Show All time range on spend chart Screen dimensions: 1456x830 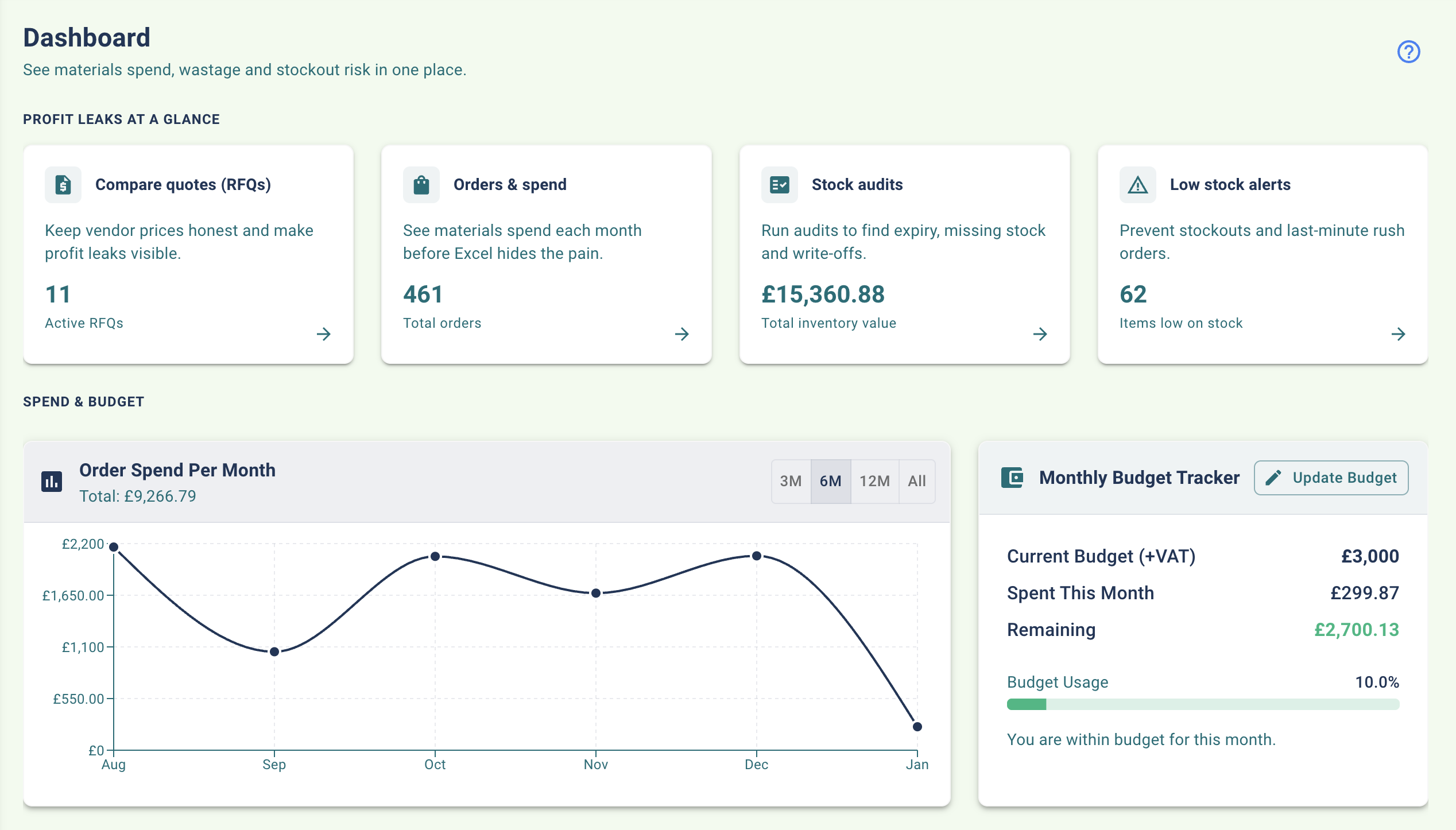pos(916,481)
